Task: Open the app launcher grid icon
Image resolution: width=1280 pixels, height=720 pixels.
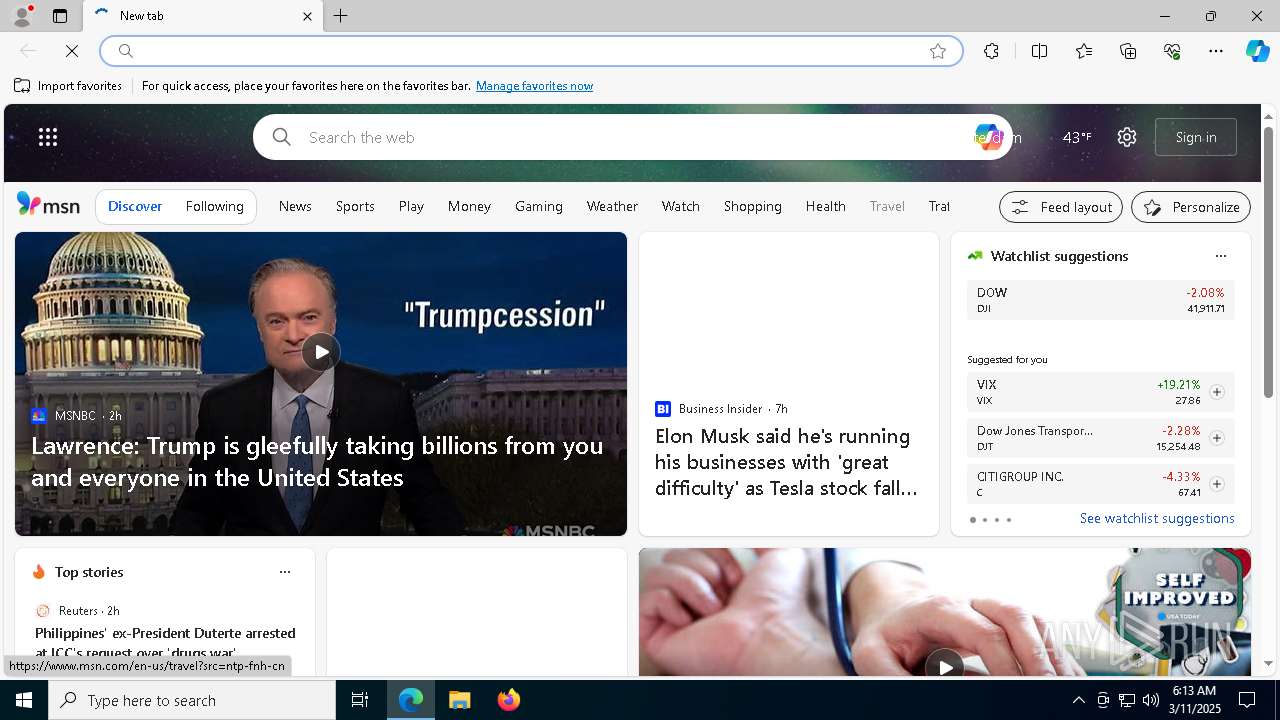Action: pos(48,137)
